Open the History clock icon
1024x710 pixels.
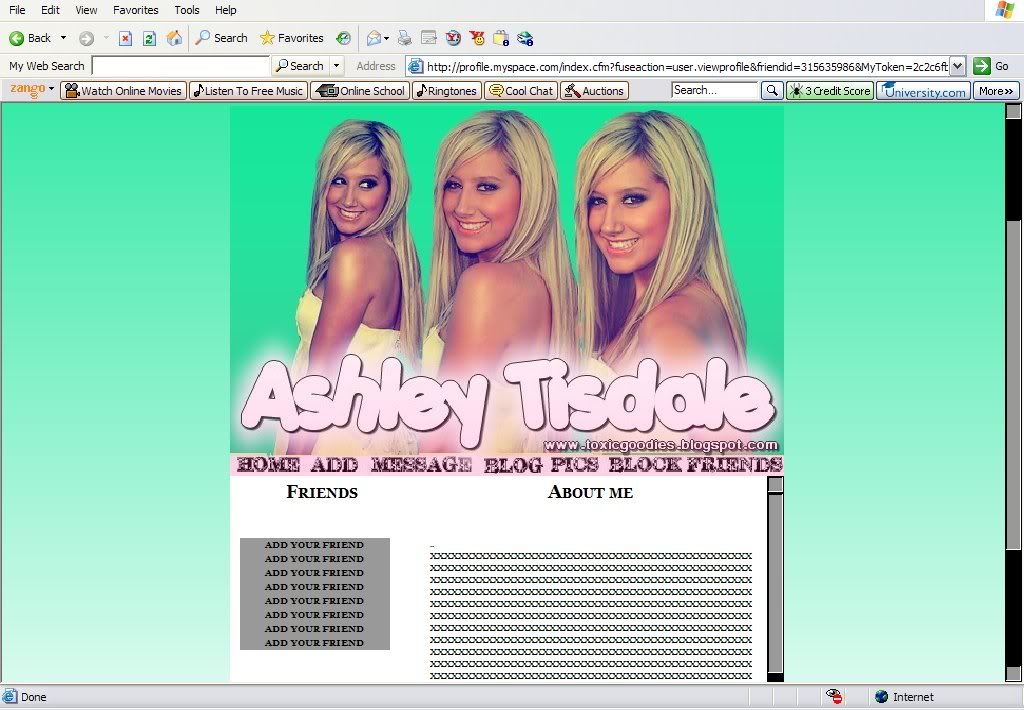[344, 39]
